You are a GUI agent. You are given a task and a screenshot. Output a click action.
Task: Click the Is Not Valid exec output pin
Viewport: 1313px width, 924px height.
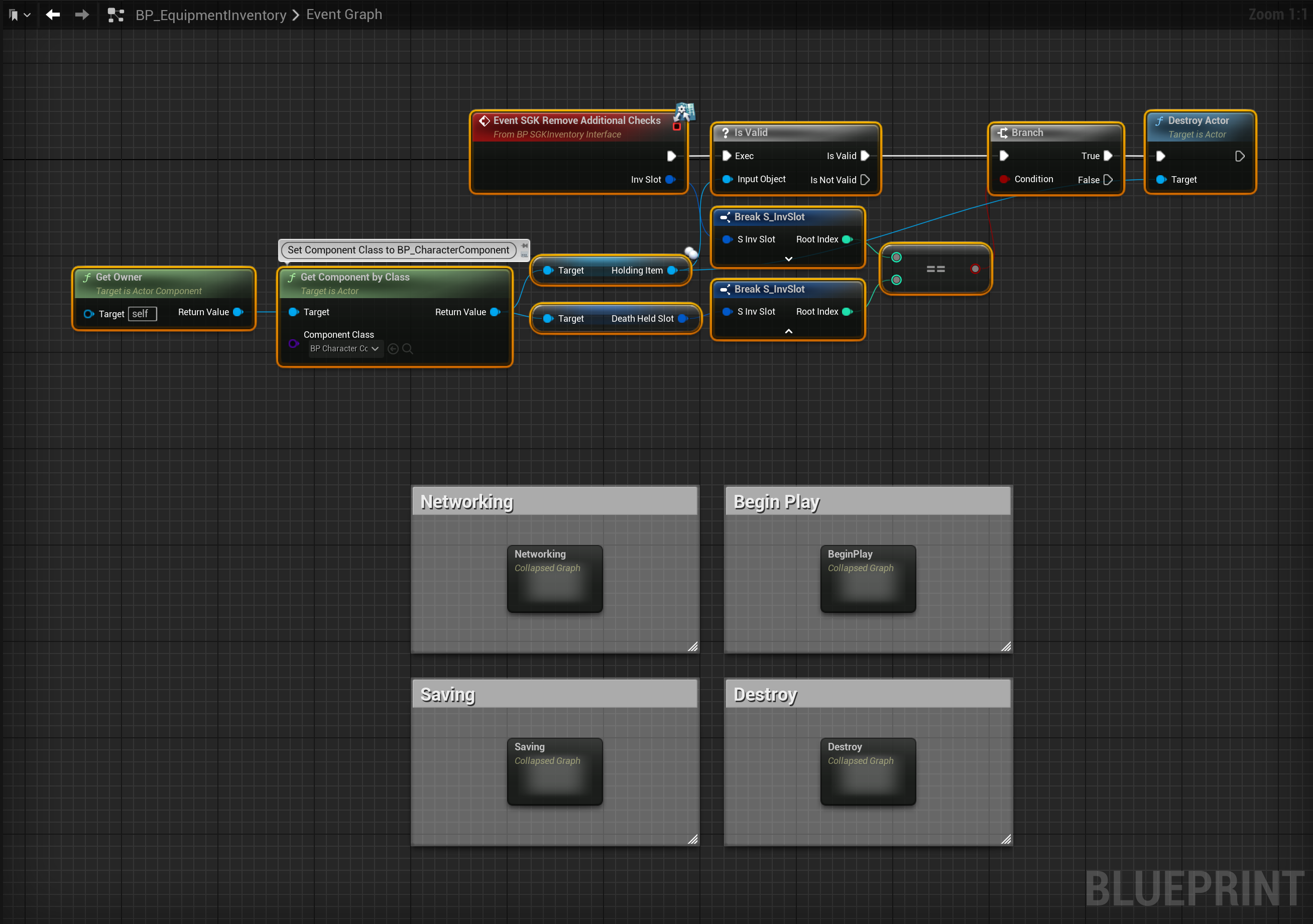[x=865, y=180]
